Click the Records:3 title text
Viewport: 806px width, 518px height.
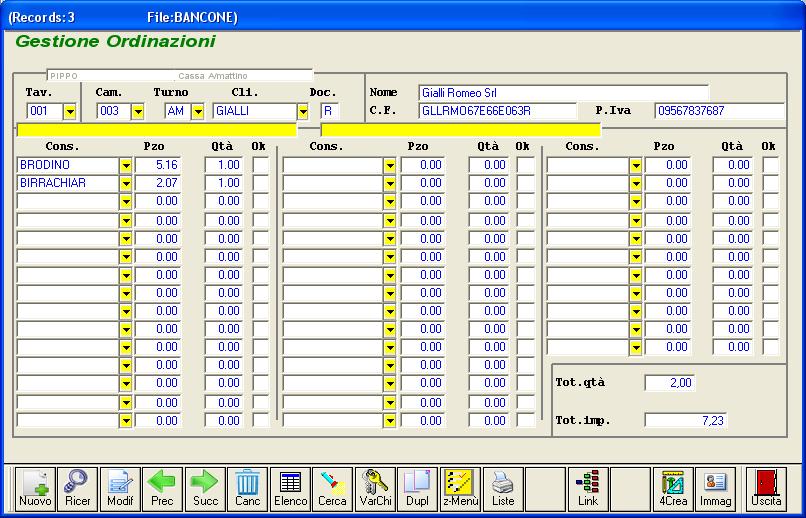pyautogui.click(x=42, y=17)
